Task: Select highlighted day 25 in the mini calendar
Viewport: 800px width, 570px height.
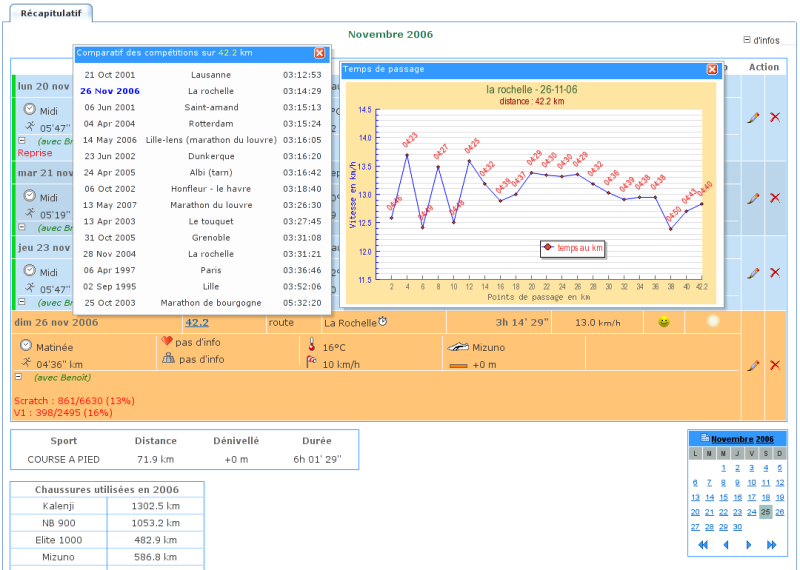Action: point(765,512)
